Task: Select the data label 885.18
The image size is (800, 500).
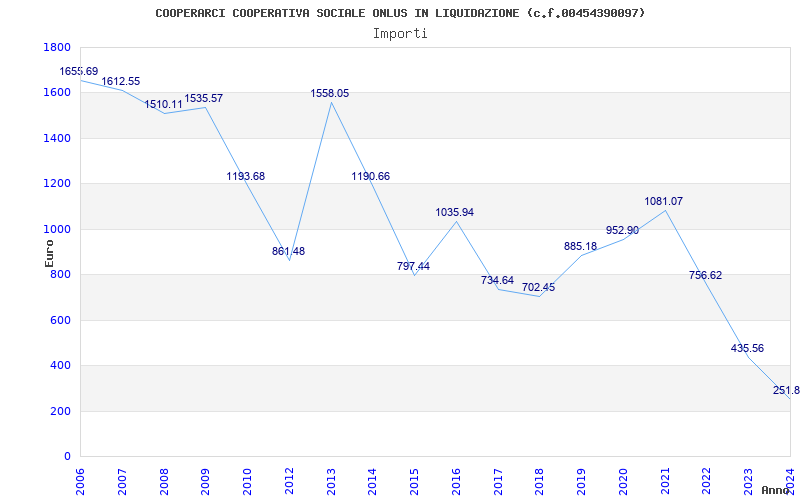Action: click(580, 246)
